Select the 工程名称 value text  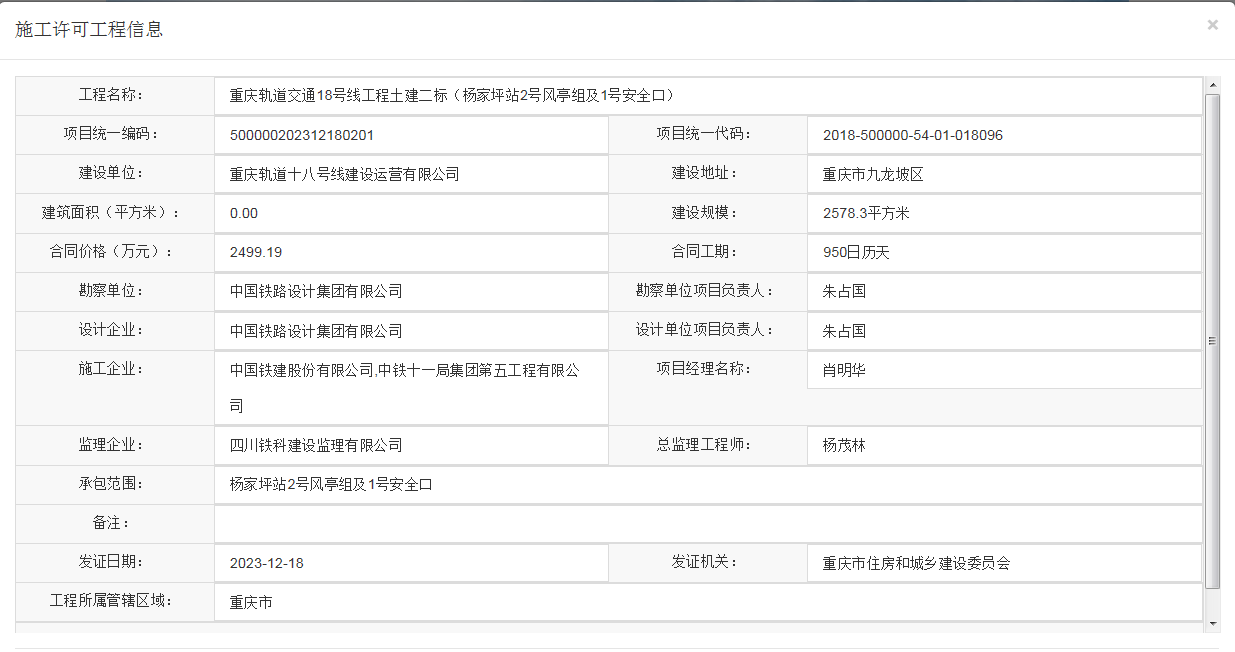[x=454, y=96]
